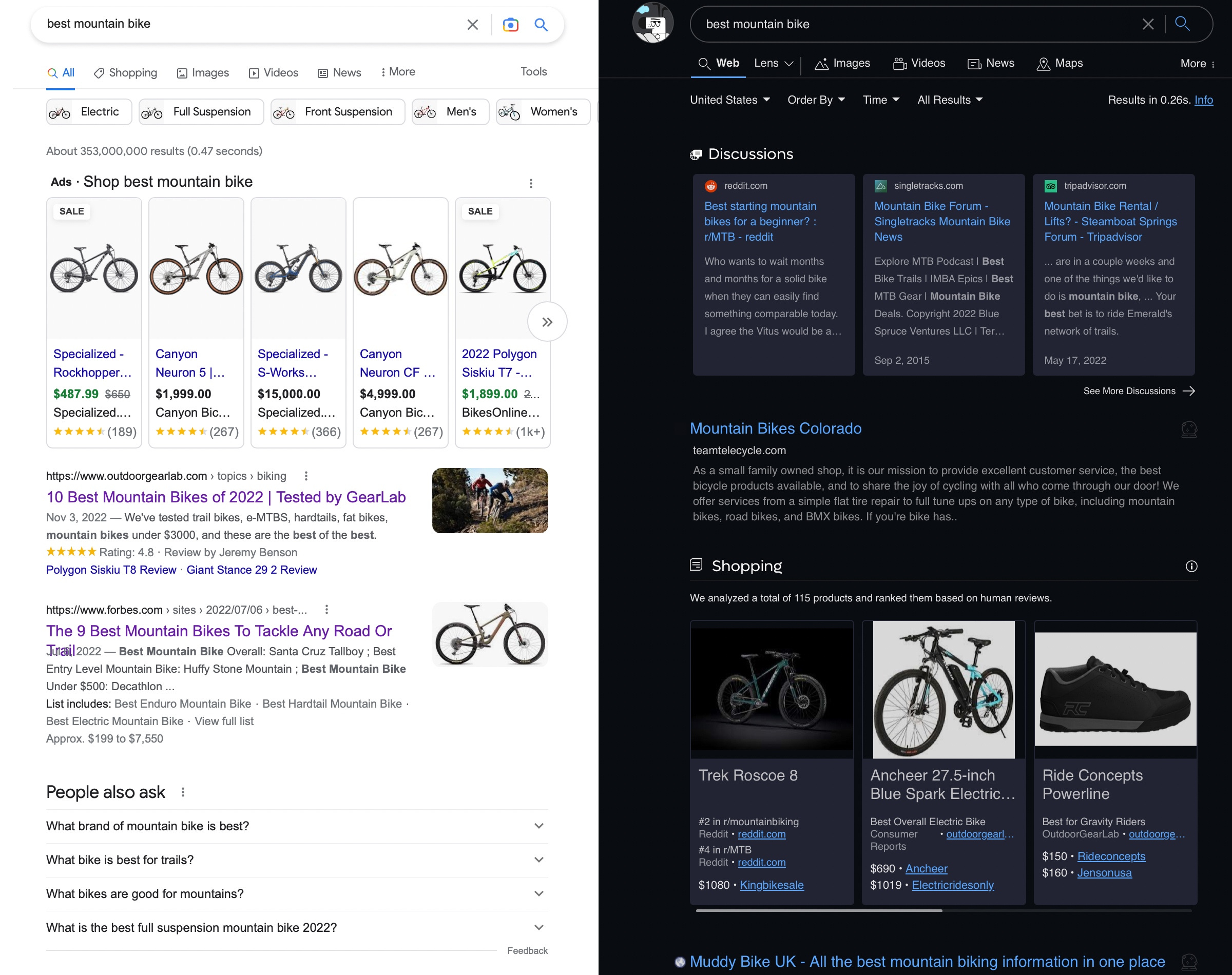Open the Lens dropdown in dark search
1232x975 pixels.
click(x=774, y=63)
